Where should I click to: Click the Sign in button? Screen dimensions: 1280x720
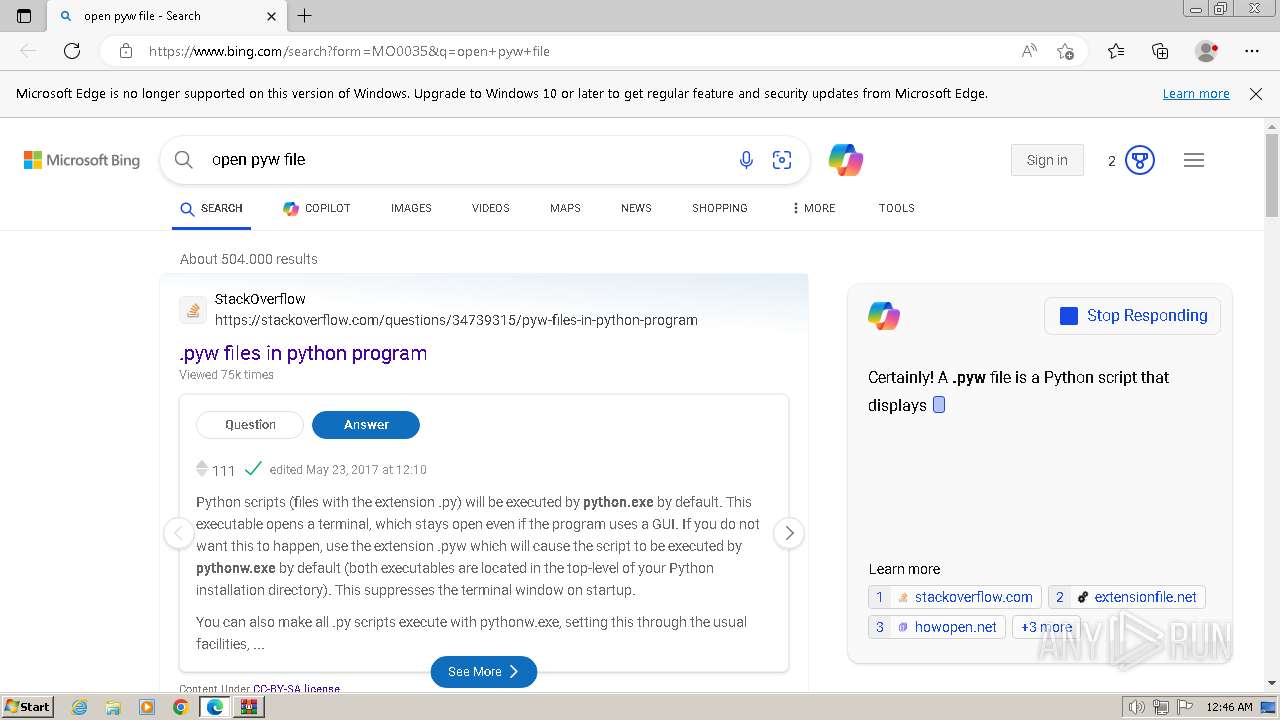click(1047, 160)
